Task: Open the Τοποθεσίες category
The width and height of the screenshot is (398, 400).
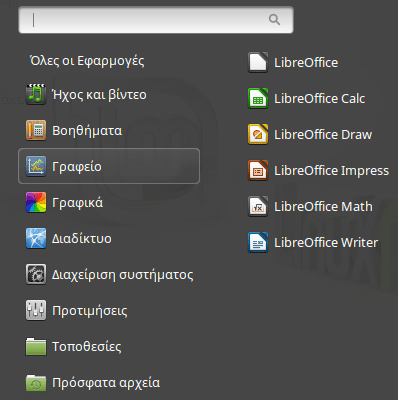Action: 87,347
